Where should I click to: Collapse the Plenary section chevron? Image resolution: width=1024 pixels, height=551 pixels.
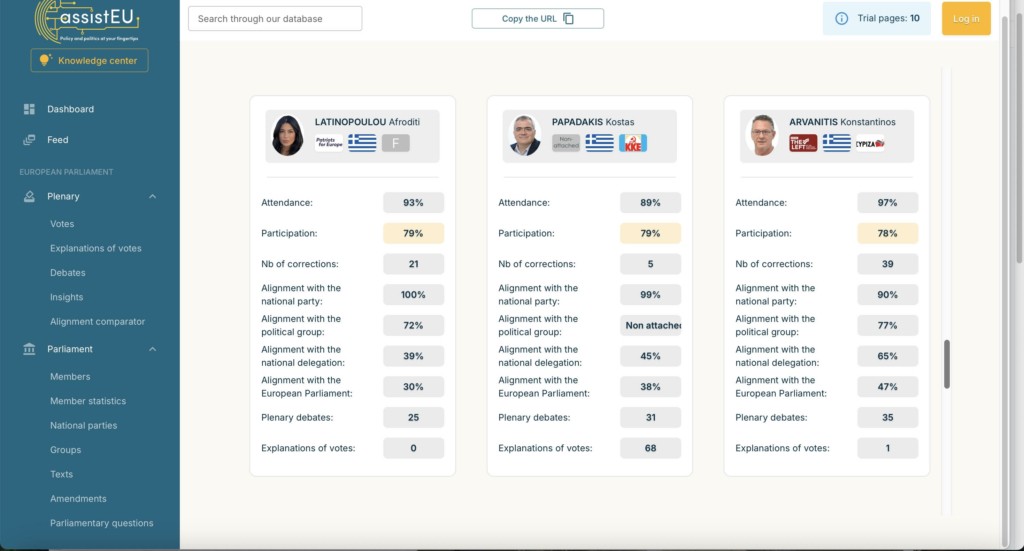[x=153, y=197]
